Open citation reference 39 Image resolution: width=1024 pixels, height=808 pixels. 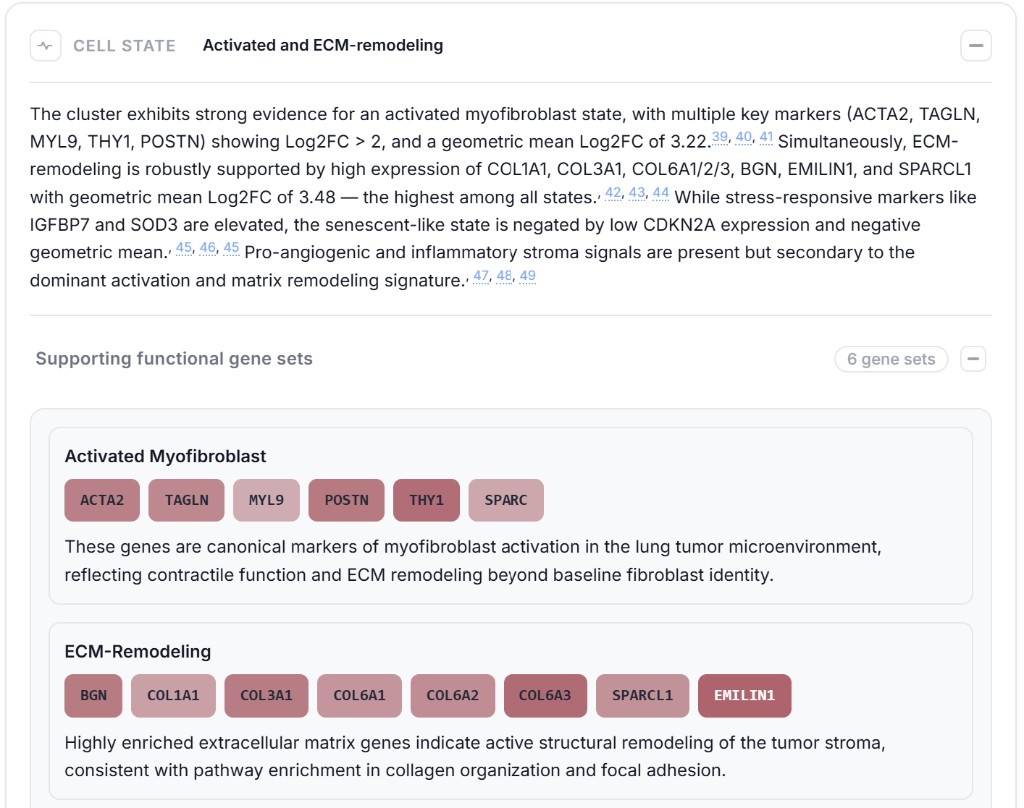(719, 138)
